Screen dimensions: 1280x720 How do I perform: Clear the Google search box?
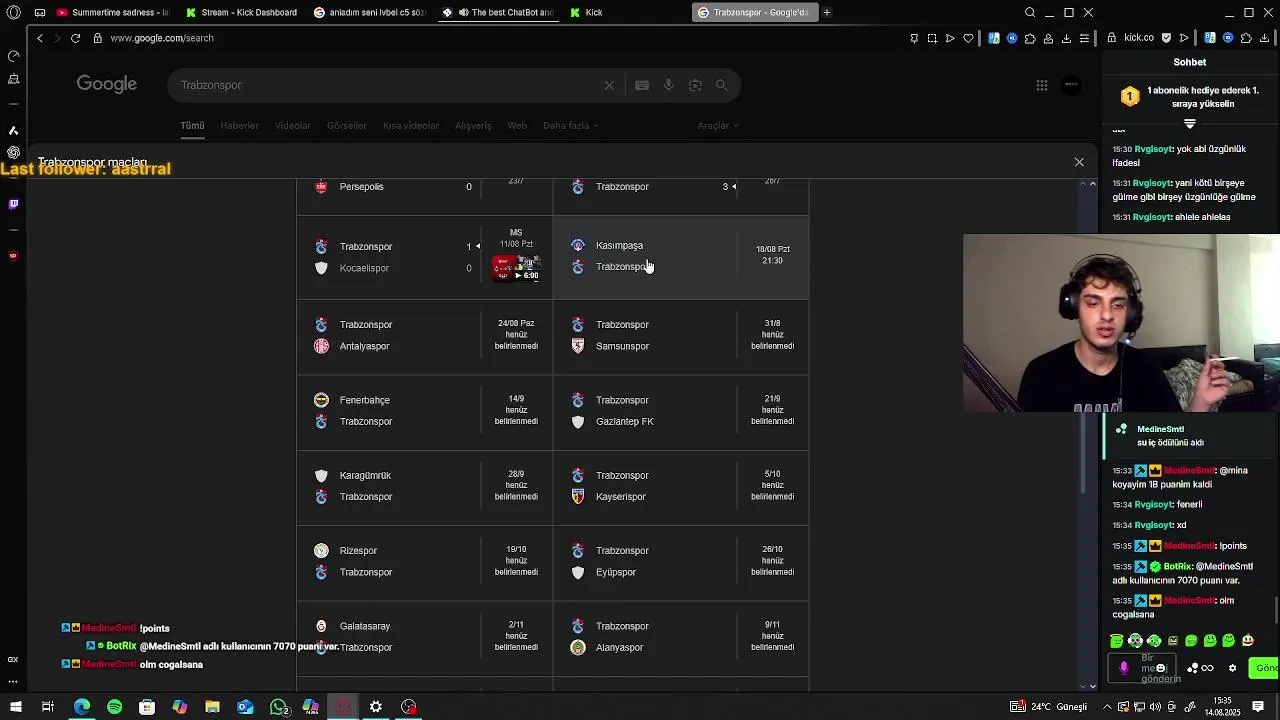click(x=609, y=85)
